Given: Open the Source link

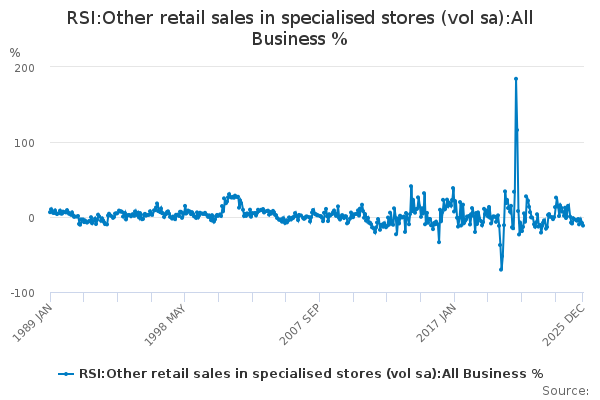Looking at the screenshot, I should (x=568, y=391).
